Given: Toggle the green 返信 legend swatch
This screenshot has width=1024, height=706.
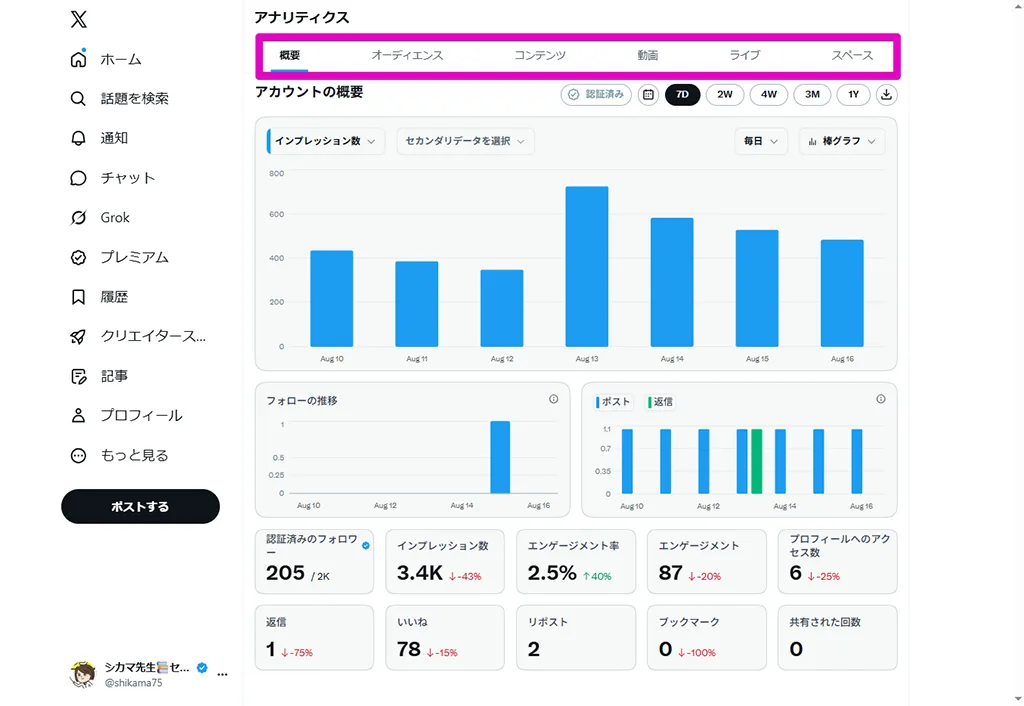Looking at the screenshot, I should click(650, 402).
